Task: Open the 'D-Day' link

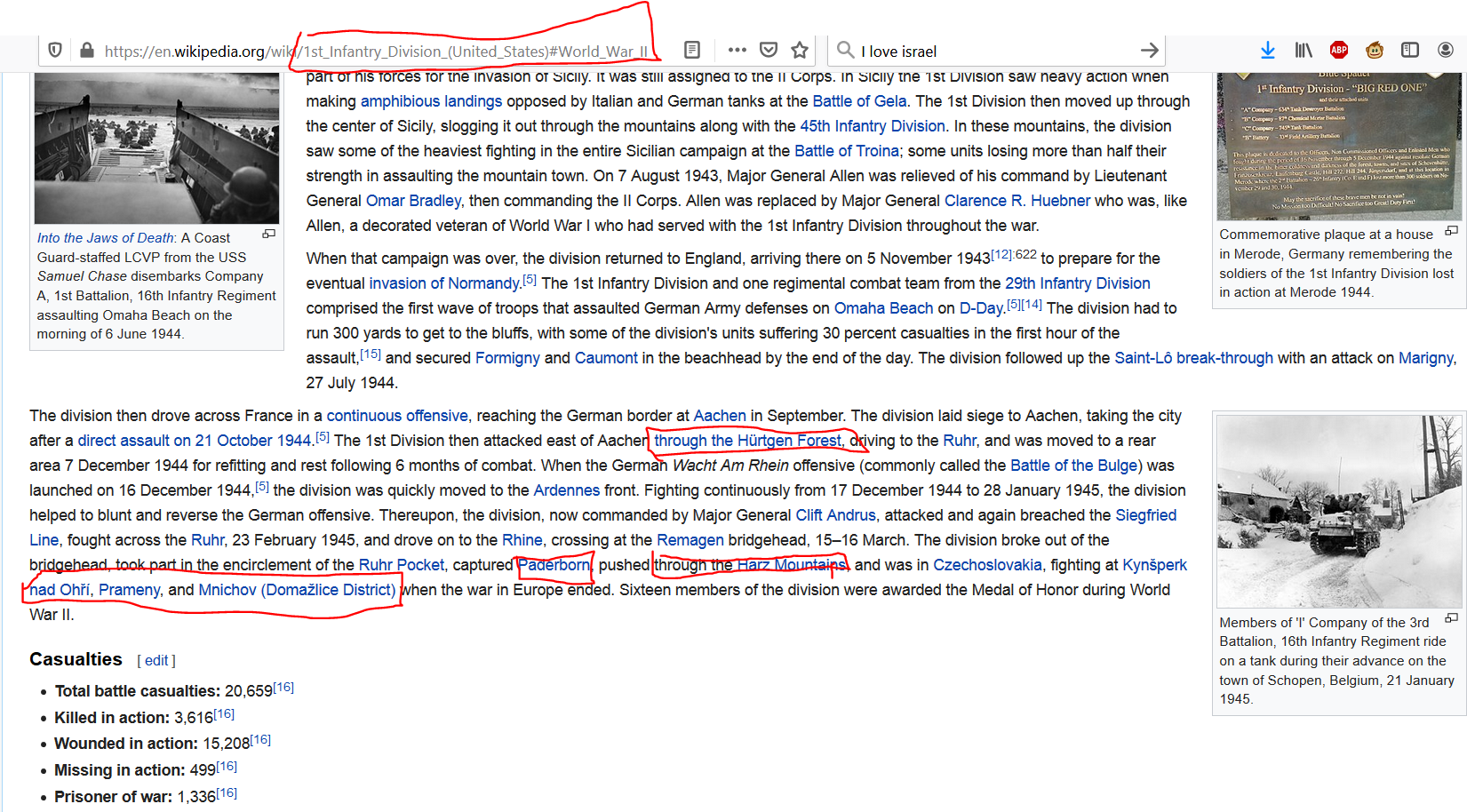Action: 981,308
